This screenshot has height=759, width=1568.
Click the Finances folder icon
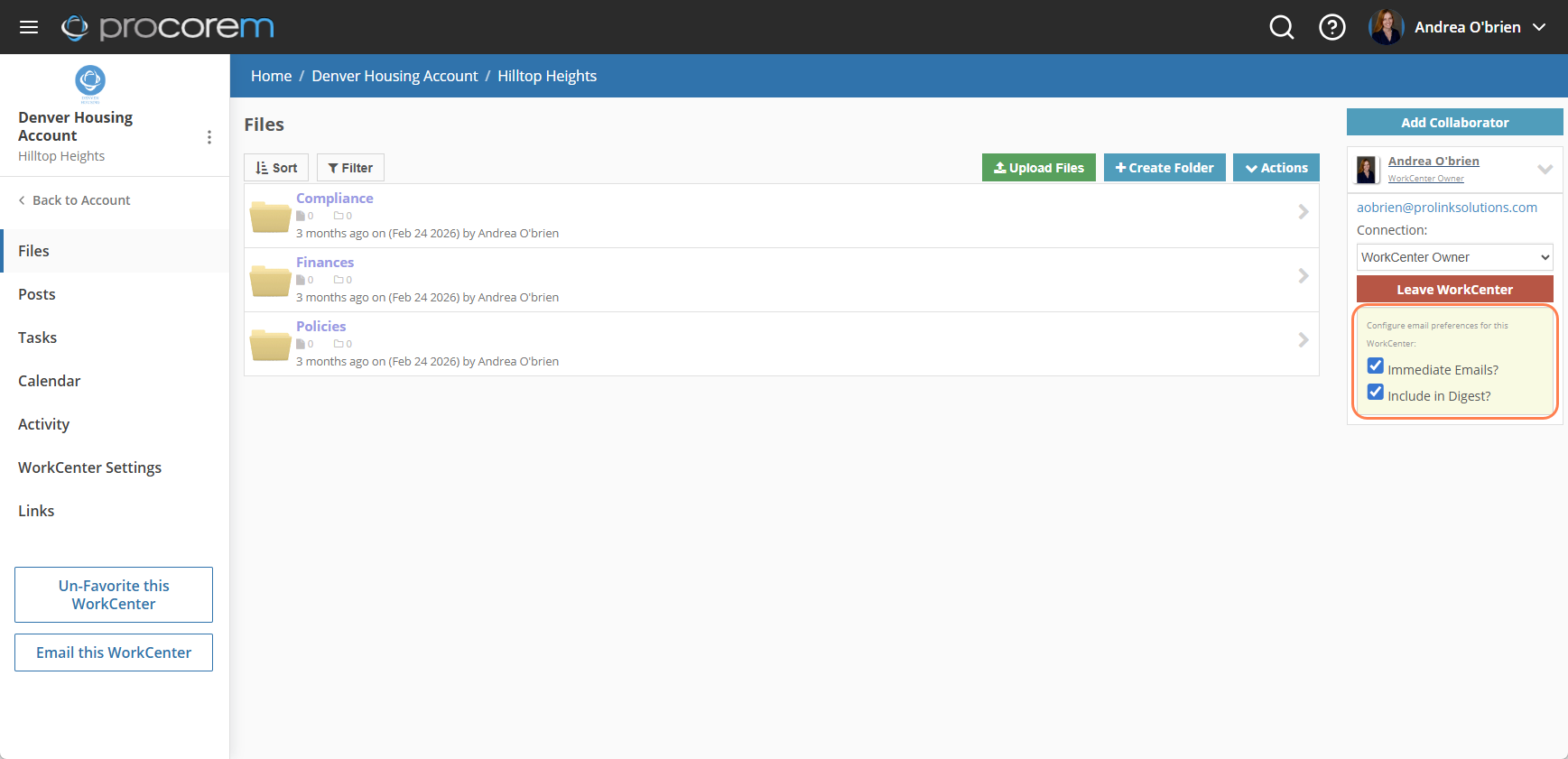(270, 281)
